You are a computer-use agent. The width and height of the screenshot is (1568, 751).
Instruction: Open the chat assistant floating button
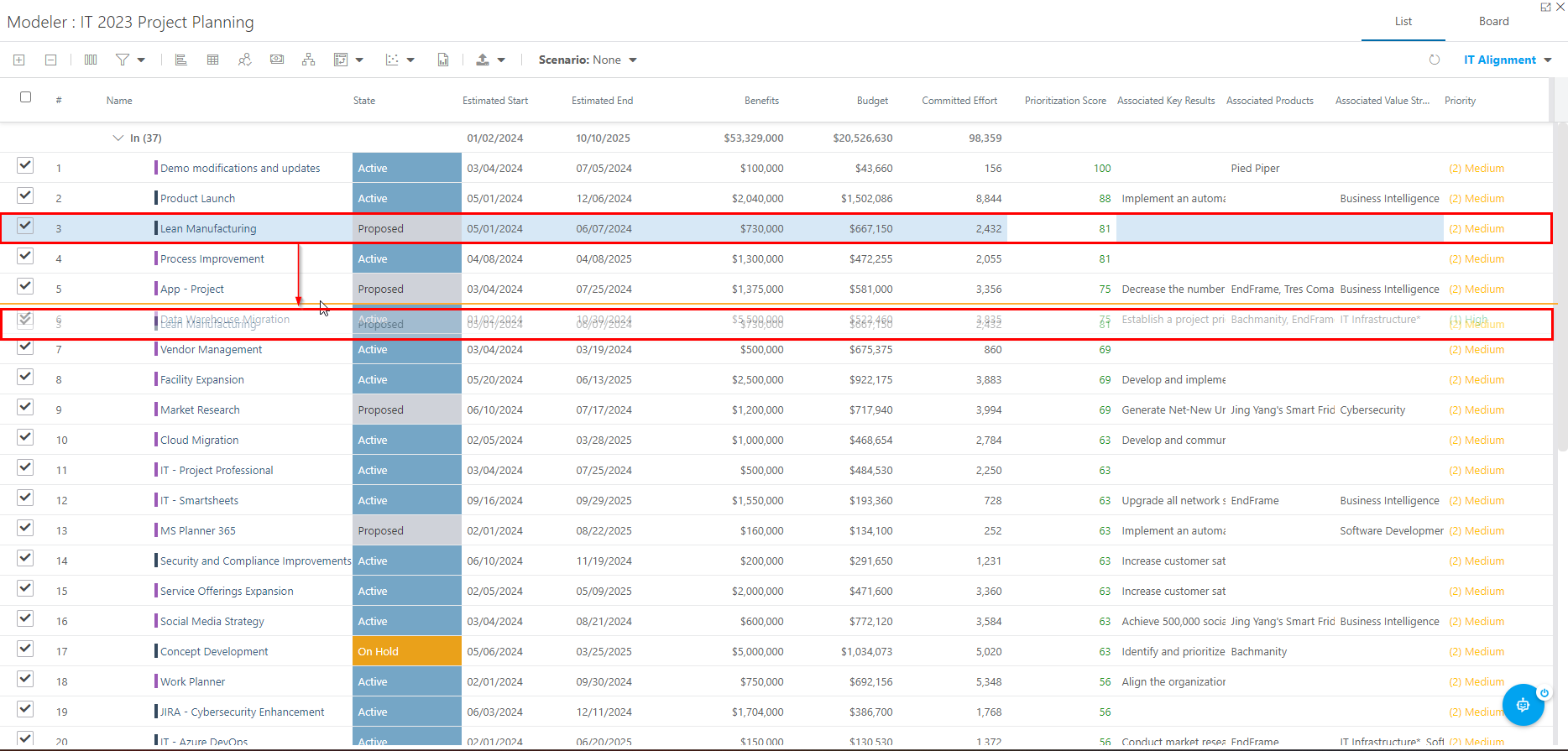click(1524, 705)
